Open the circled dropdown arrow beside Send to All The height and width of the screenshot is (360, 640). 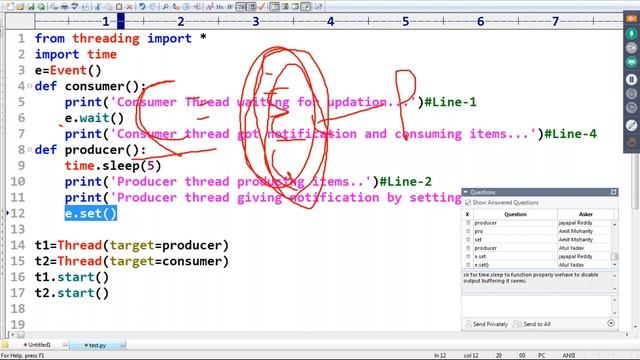(611, 323)
